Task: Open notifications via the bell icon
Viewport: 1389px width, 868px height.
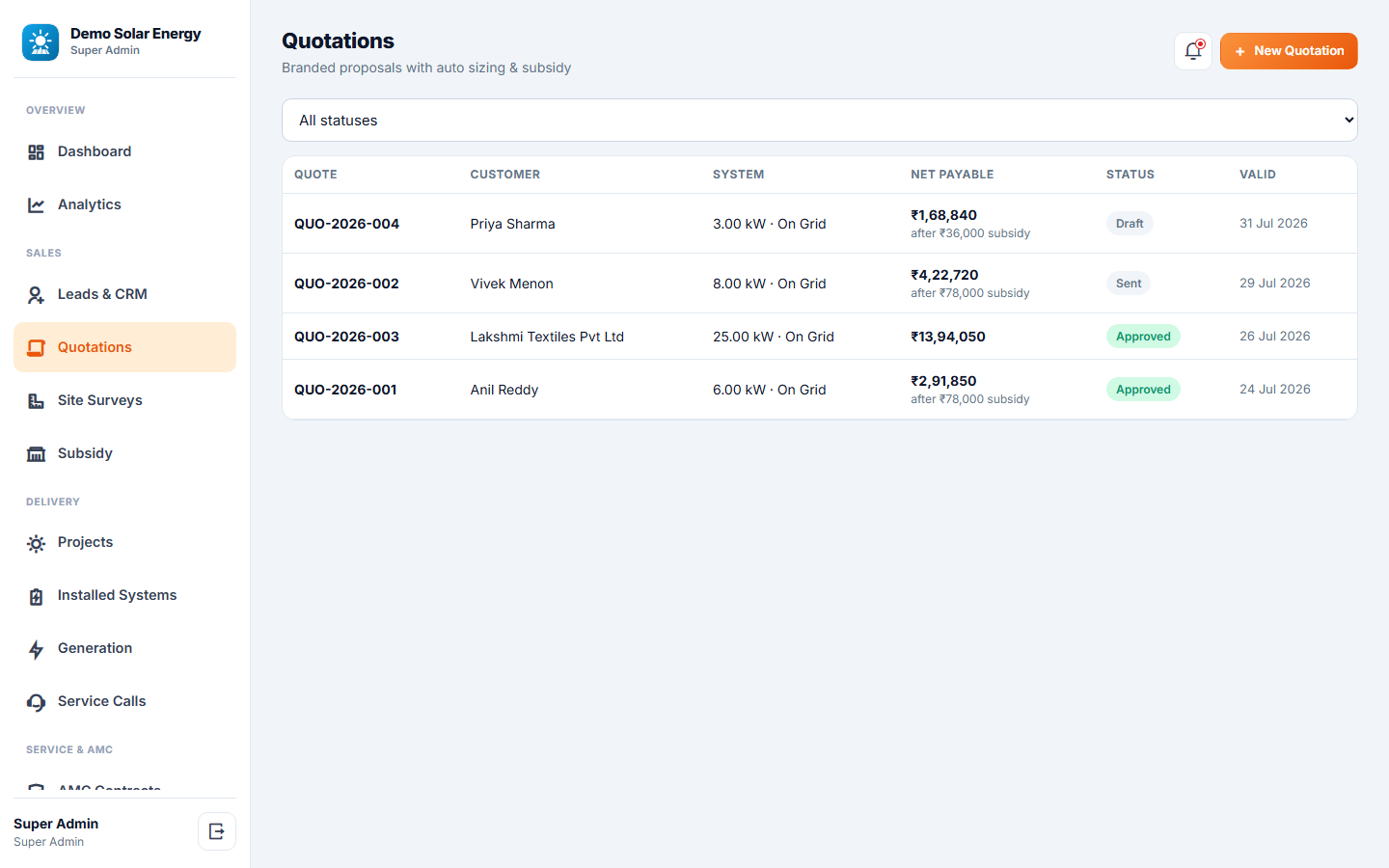Action: 1193,51
